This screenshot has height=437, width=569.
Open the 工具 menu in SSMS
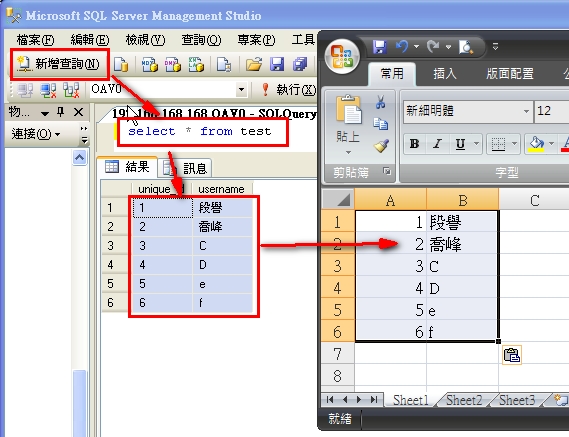303,40
